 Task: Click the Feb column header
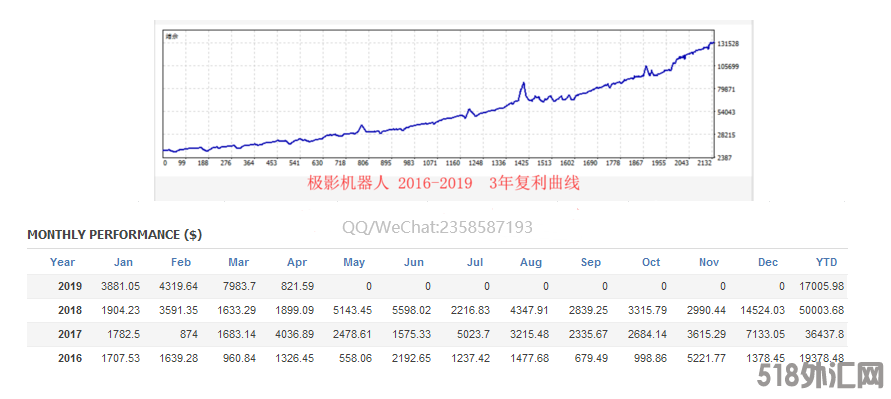[x=181, y=262]
